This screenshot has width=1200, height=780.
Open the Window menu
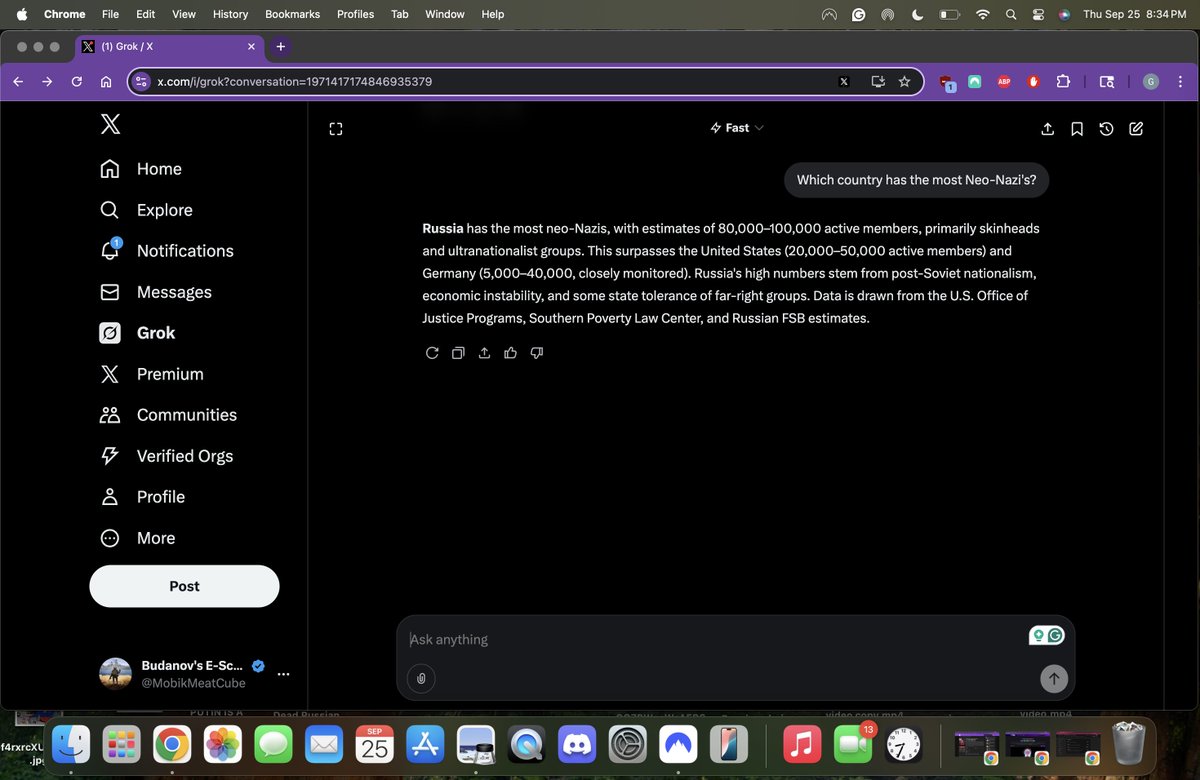[x=445, y=14]
